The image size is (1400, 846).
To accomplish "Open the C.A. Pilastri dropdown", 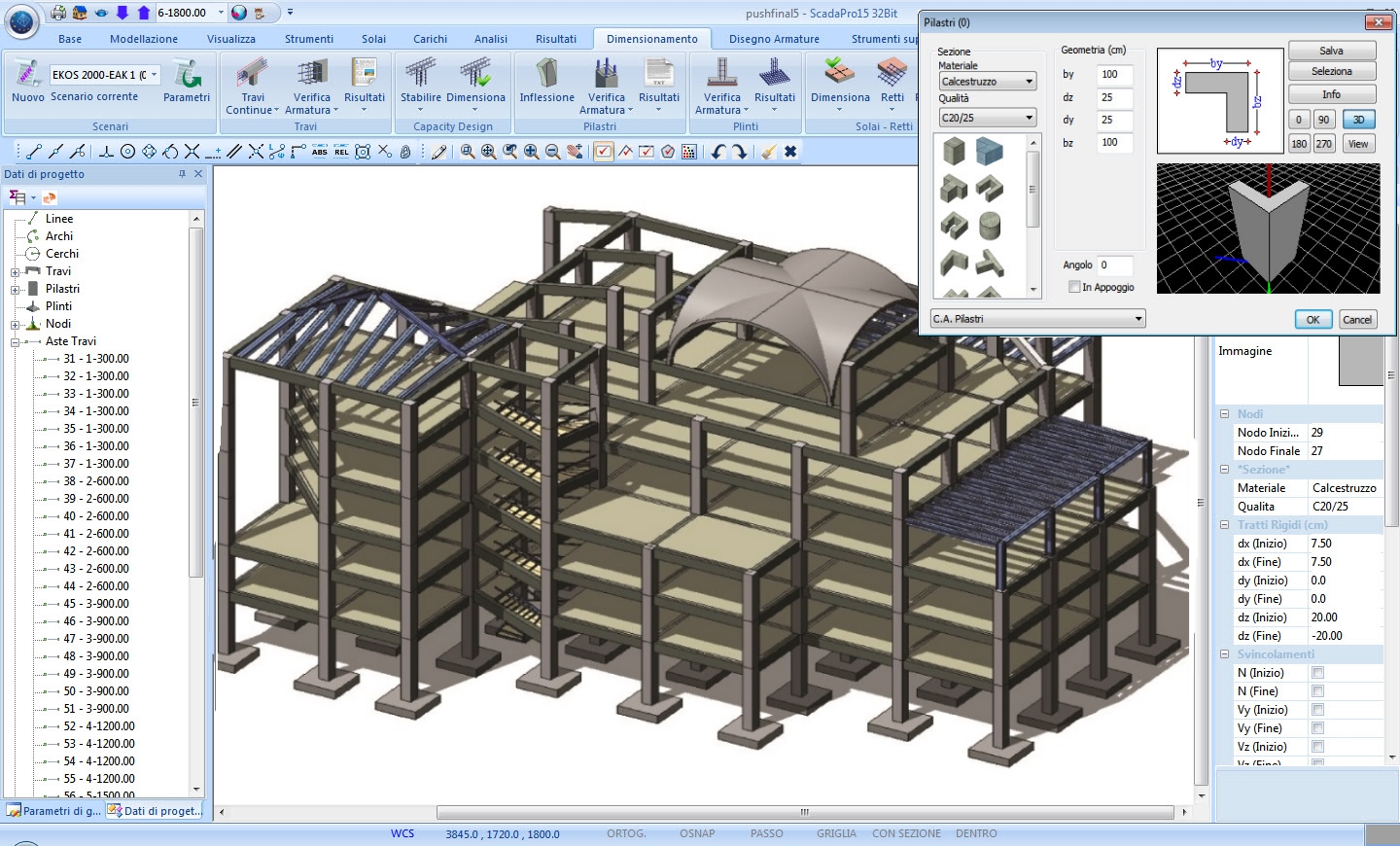I will [1037, 319].
